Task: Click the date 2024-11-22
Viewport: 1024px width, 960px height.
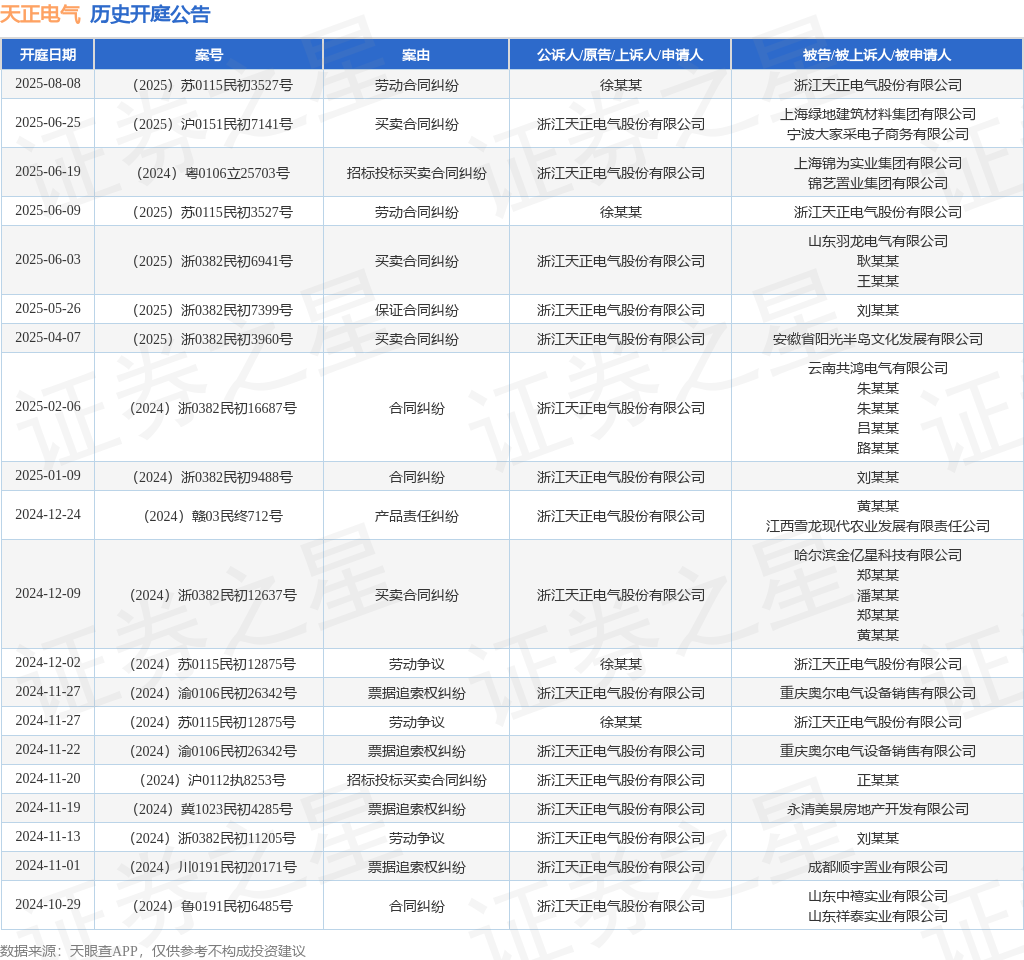Action: (48, 749)
